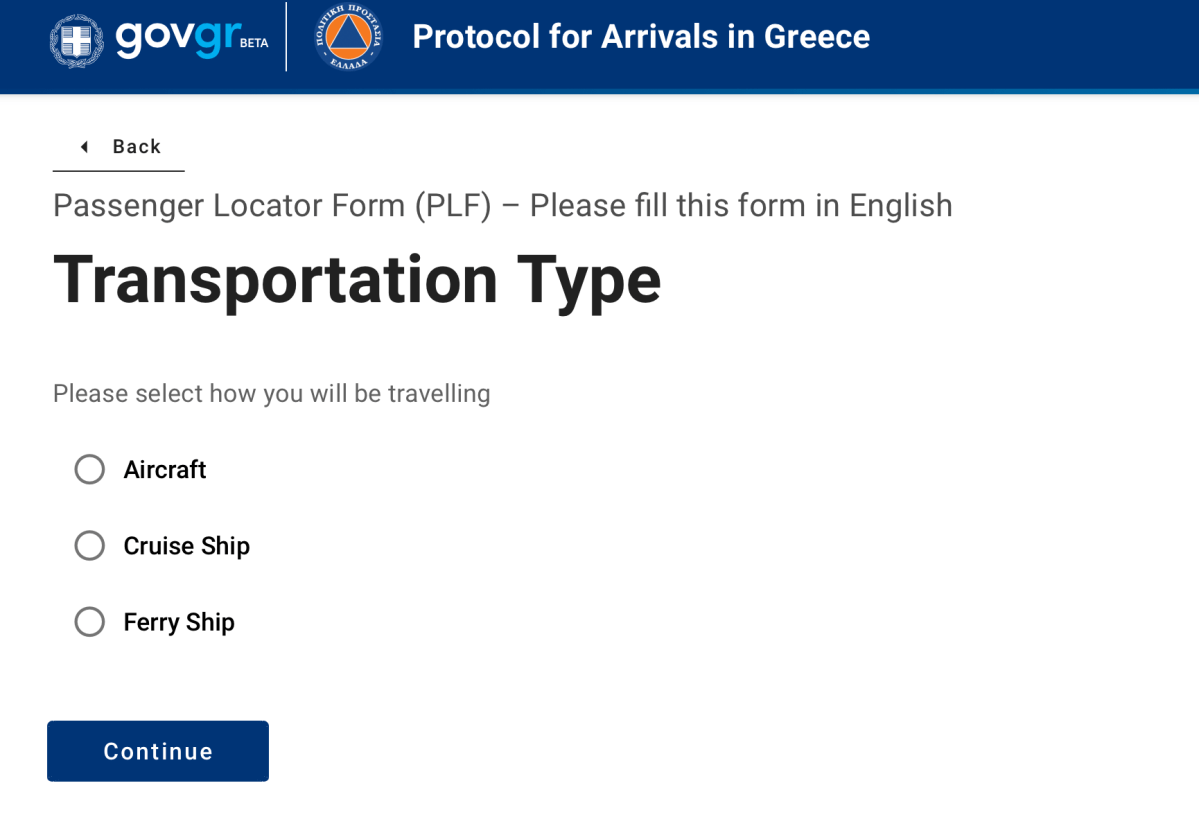Click the small left arrow beside Back
This screenshot has width=1199, height=826.
tap(84, 147)
